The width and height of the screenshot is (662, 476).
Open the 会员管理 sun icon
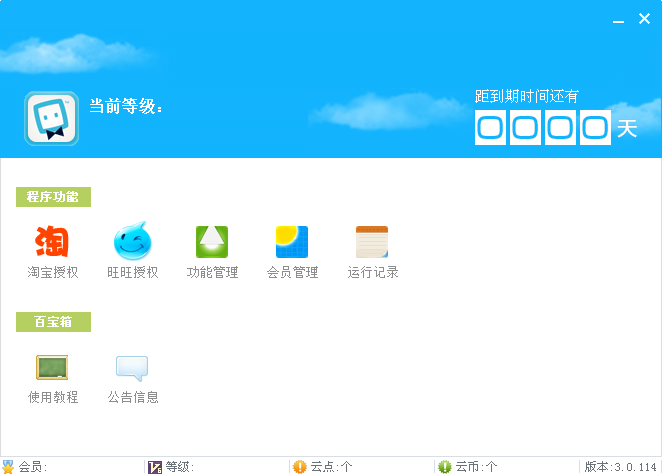pyautogui.click(x=292, y=242)
